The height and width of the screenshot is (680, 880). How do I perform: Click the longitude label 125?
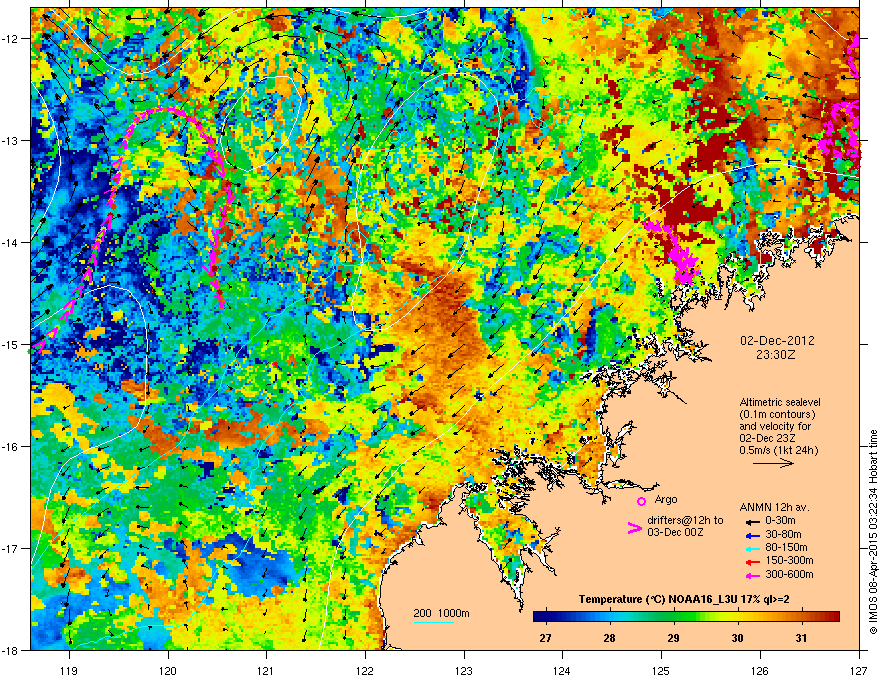[x=661, y=671]
